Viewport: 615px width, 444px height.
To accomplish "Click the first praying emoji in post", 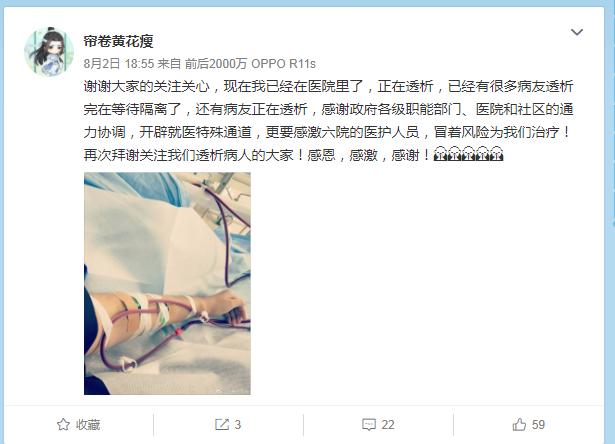I will (440, 154).
